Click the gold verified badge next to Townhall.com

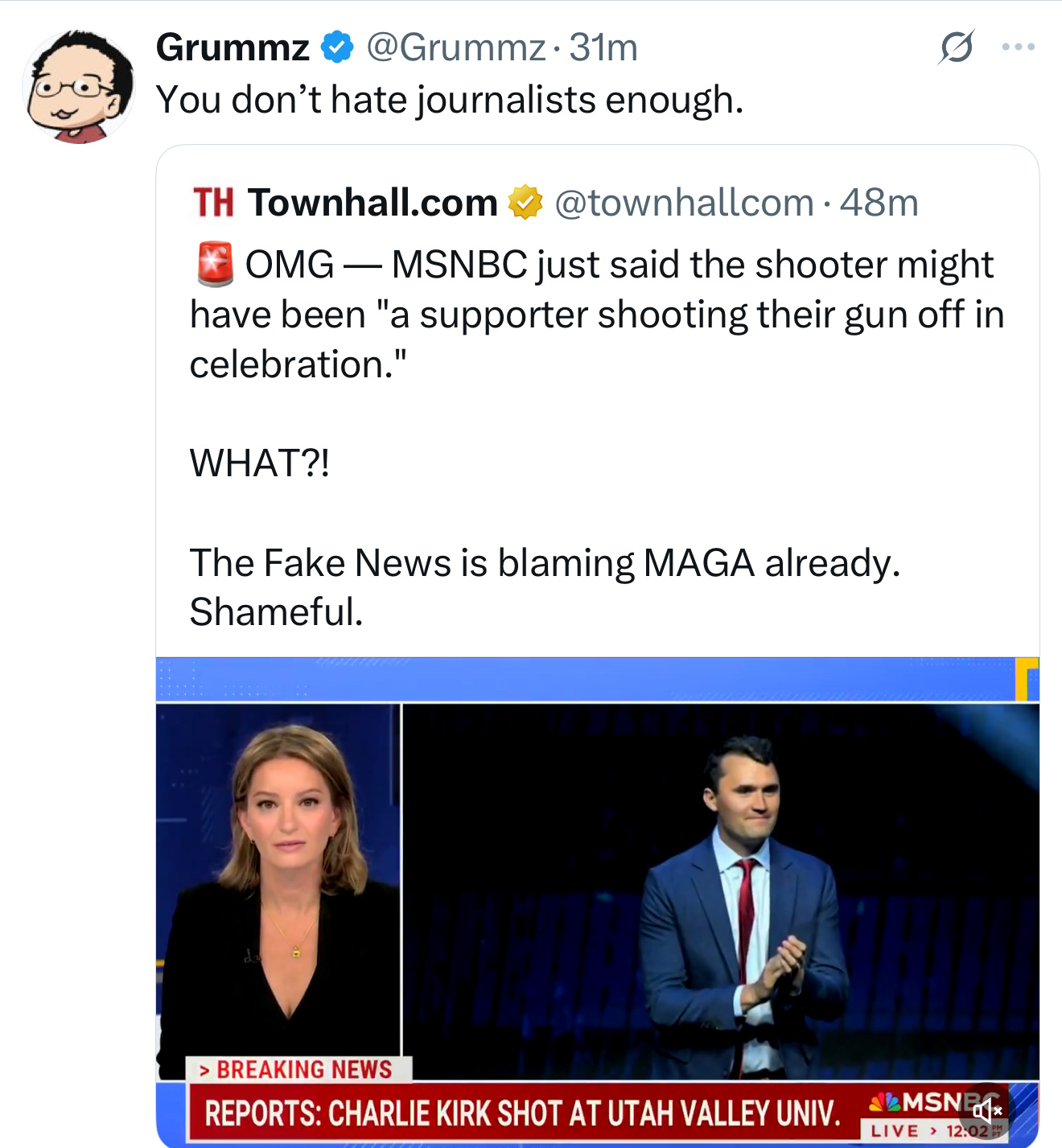pos(525,202)
